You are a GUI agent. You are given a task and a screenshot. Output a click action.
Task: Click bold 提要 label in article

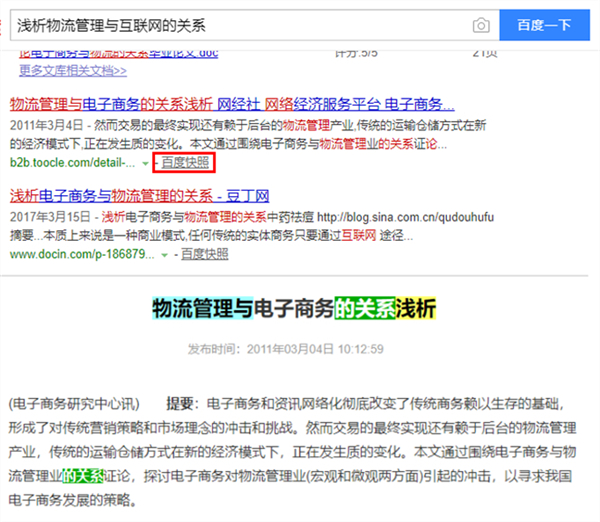tap(179, 404)
